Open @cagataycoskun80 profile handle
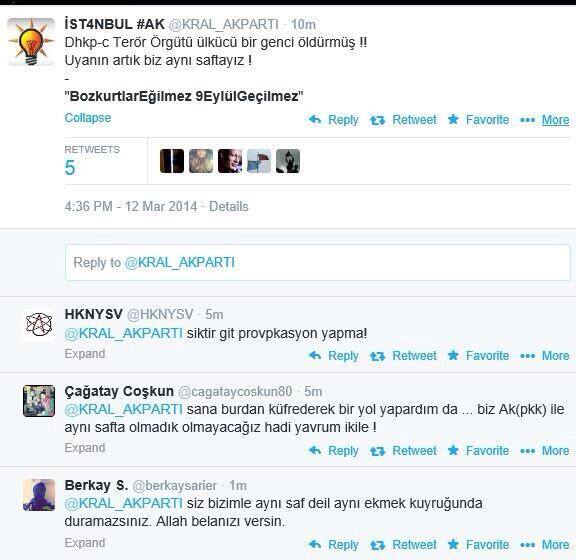Image resolution: width=576 pixels, height=560 pixels. (235, 392)
